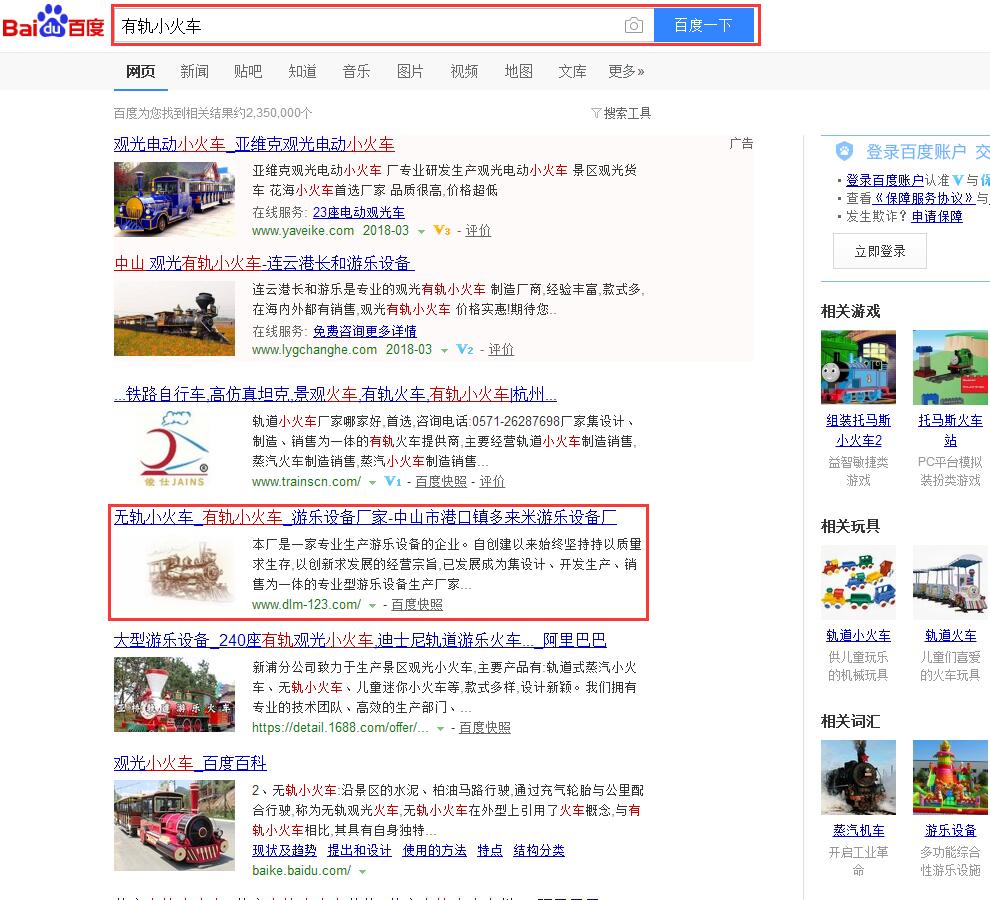The width and height of the screenshot is (990, 900).
Task: Click the 蒸汽机车 steam locomotive thumbnail
Action: (858, 777)
